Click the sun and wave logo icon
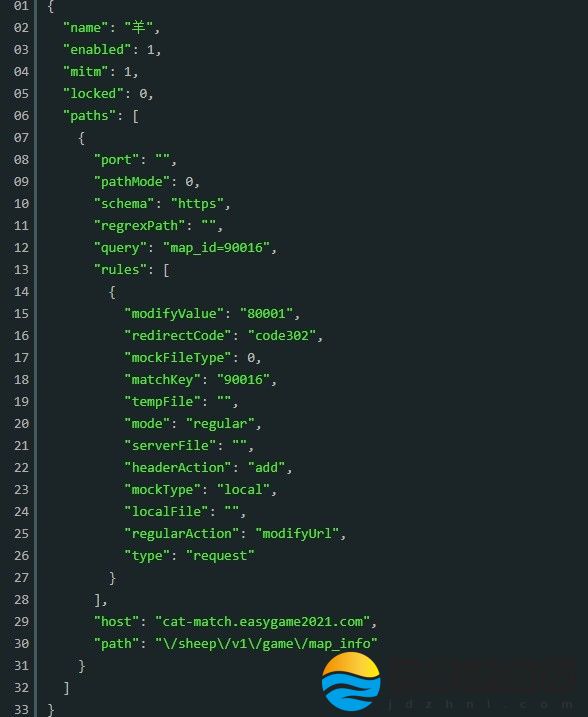The image size is (588, 717). pos(351,681)
